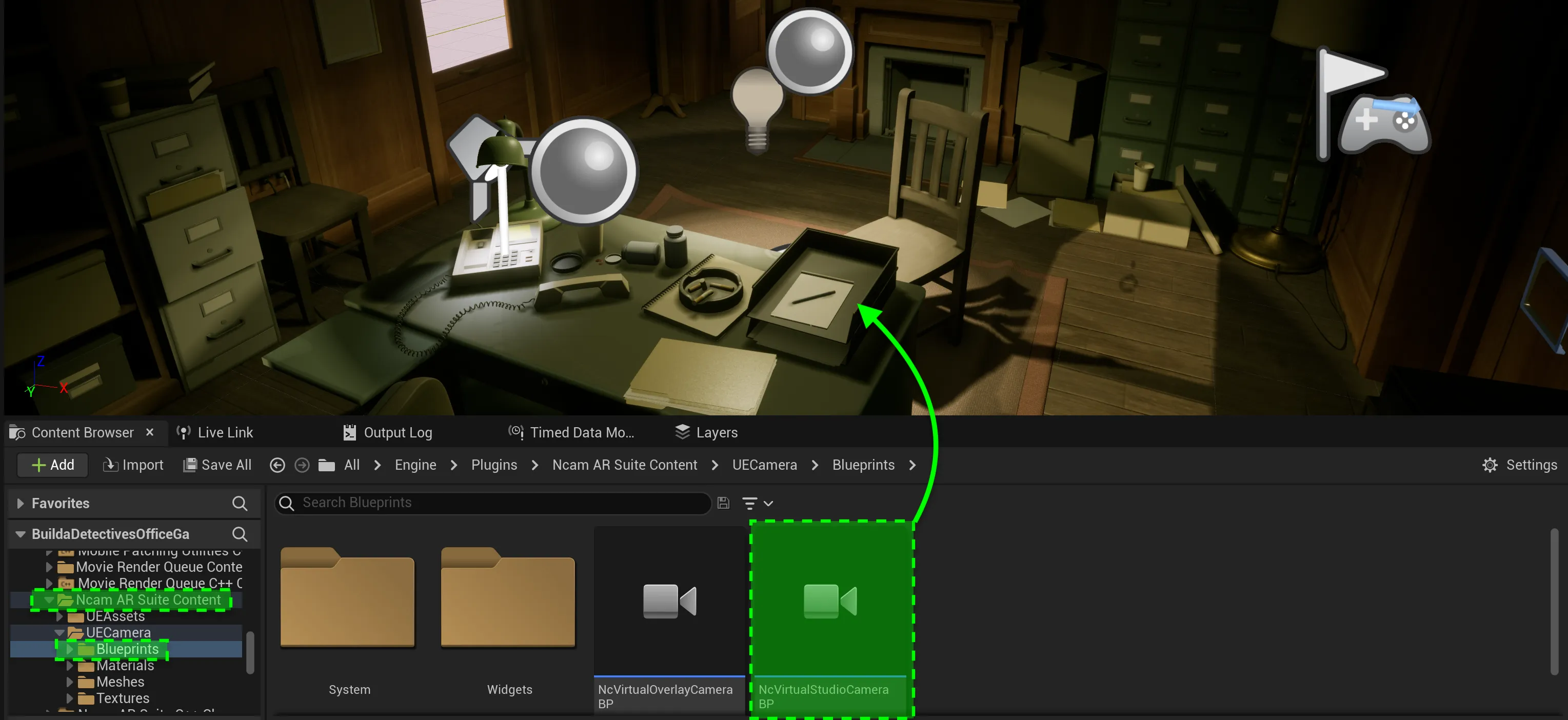Viewport: 1568px width, 720px height.
Task: Open dropdown arrow after Blueprints breadcrumb
Action: (x=912, y=465)
